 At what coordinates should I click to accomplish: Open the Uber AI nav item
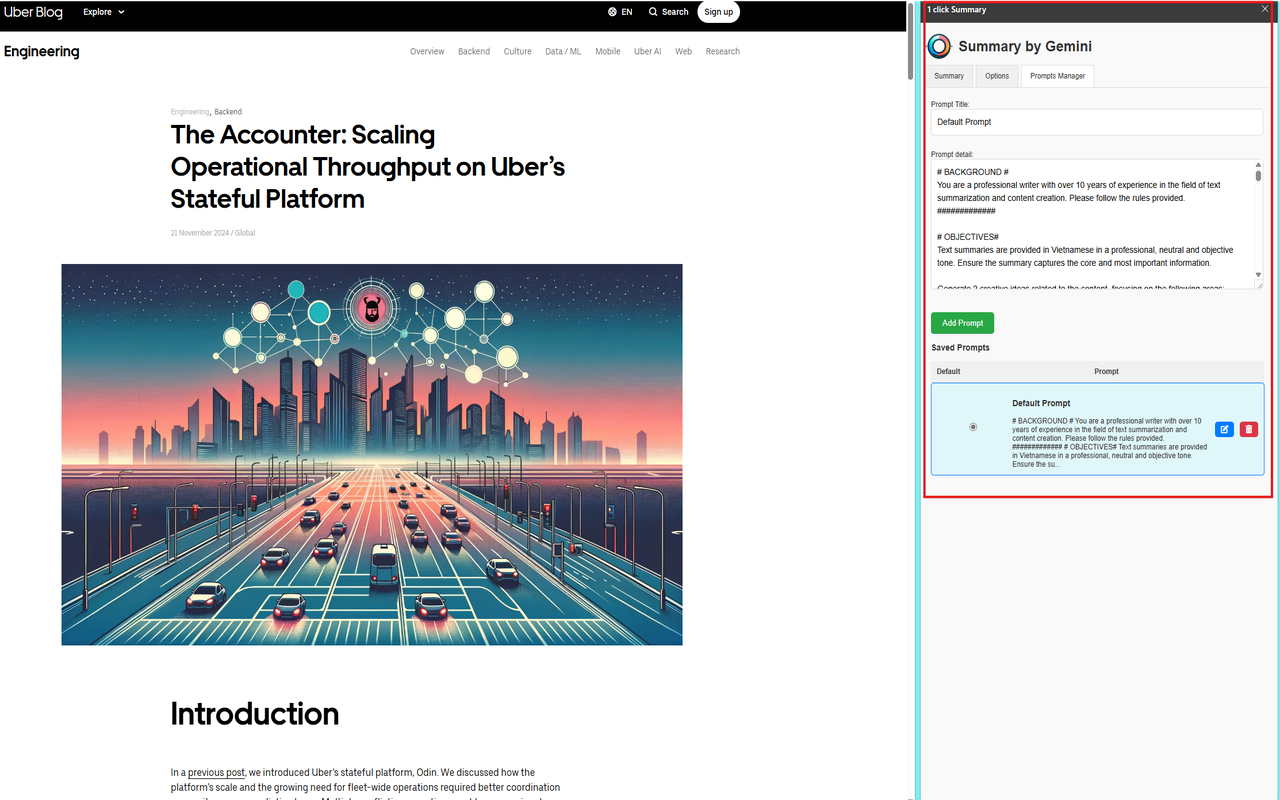[648, 51]
